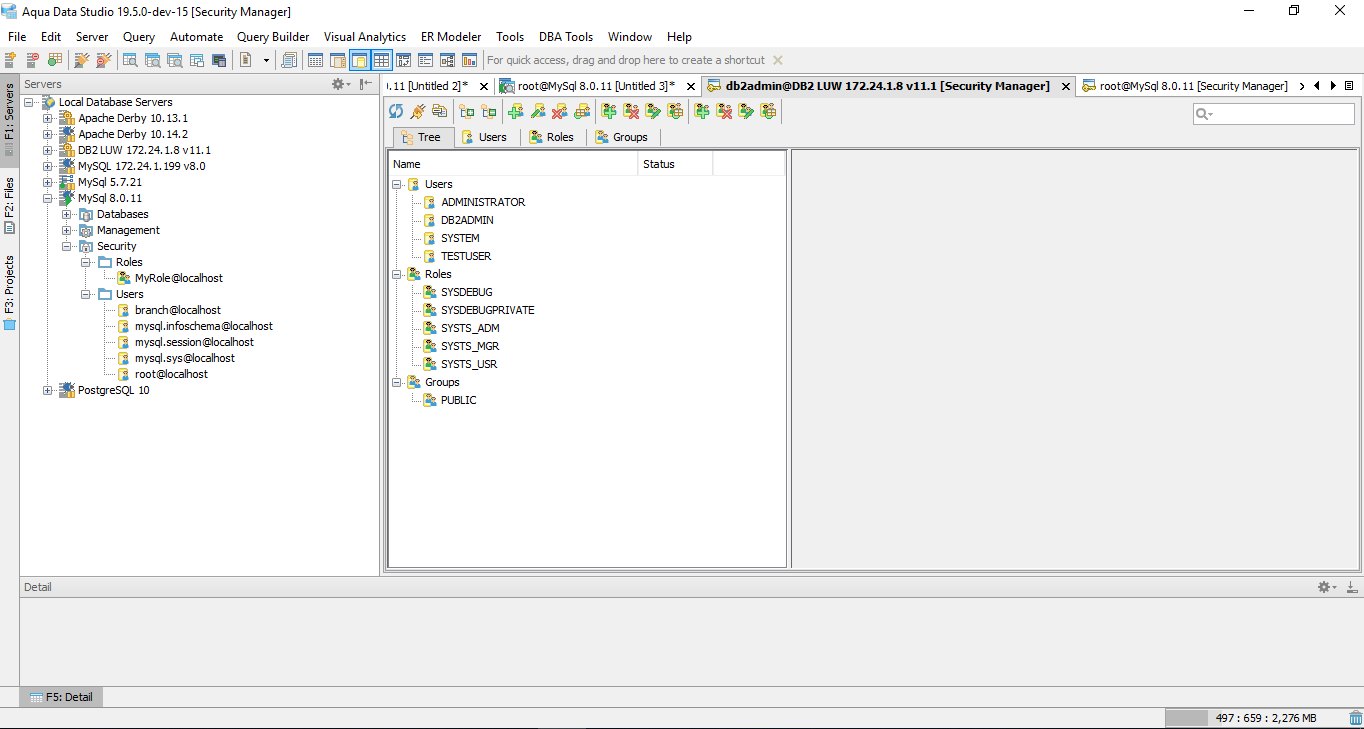Collapse the Roles group in Security Manager tree
Screen dimensions: 1364x729
click(x=397, y=274)
